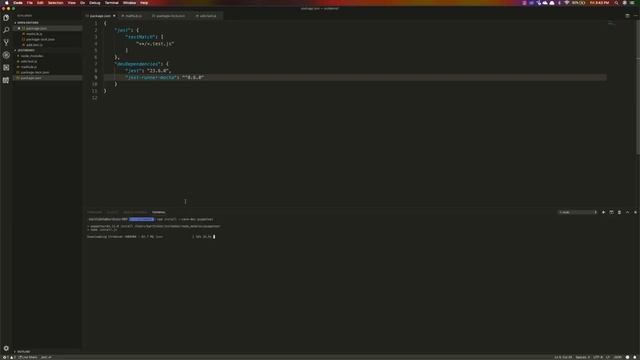Click the unsaved dot on package.json tab
This screenshot has width=640, height=360.
coord(114,16)
